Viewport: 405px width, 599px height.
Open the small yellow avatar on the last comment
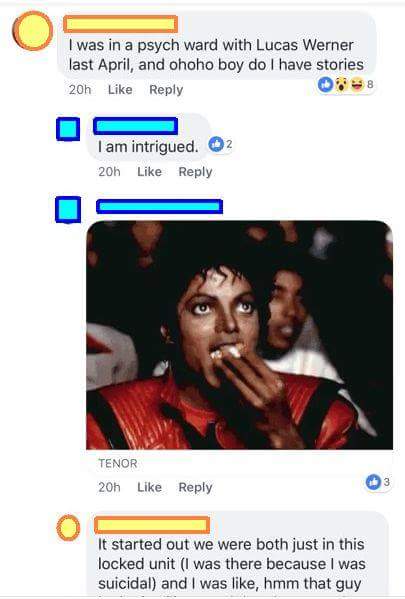(x=68, y=528)
